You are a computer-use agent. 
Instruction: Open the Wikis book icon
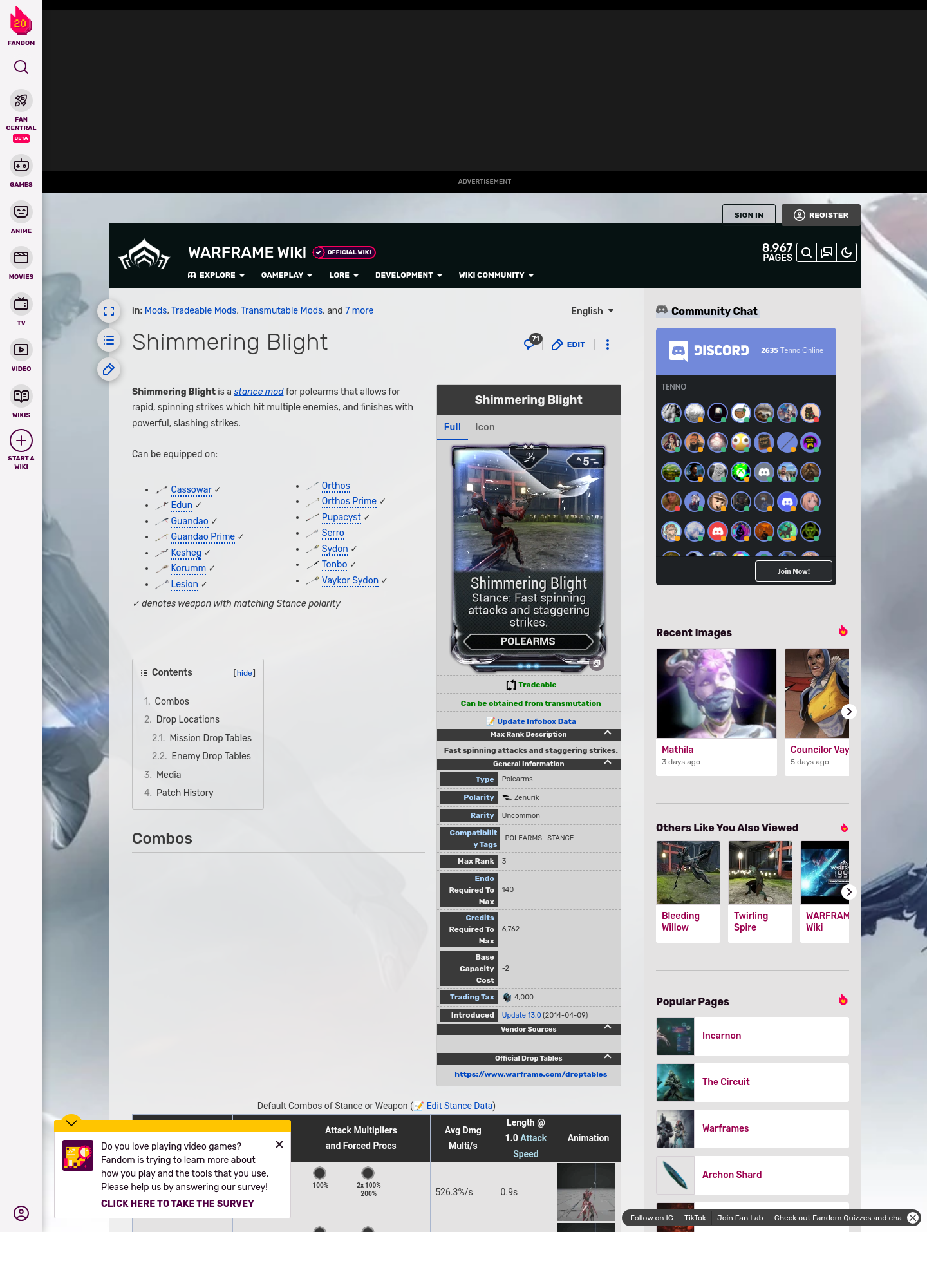(21, 395)
